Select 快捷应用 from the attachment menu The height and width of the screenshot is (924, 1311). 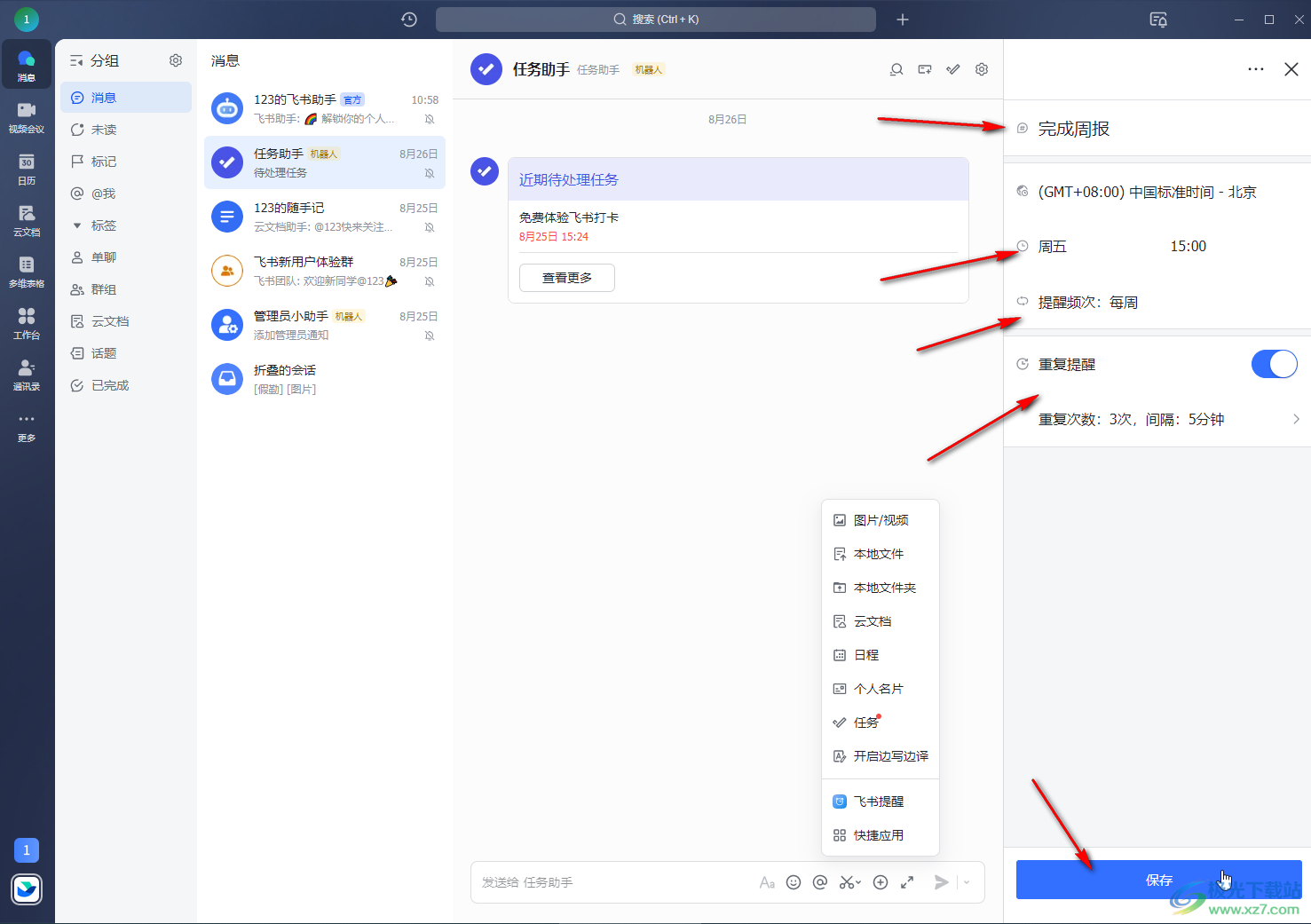click(881, 835)
